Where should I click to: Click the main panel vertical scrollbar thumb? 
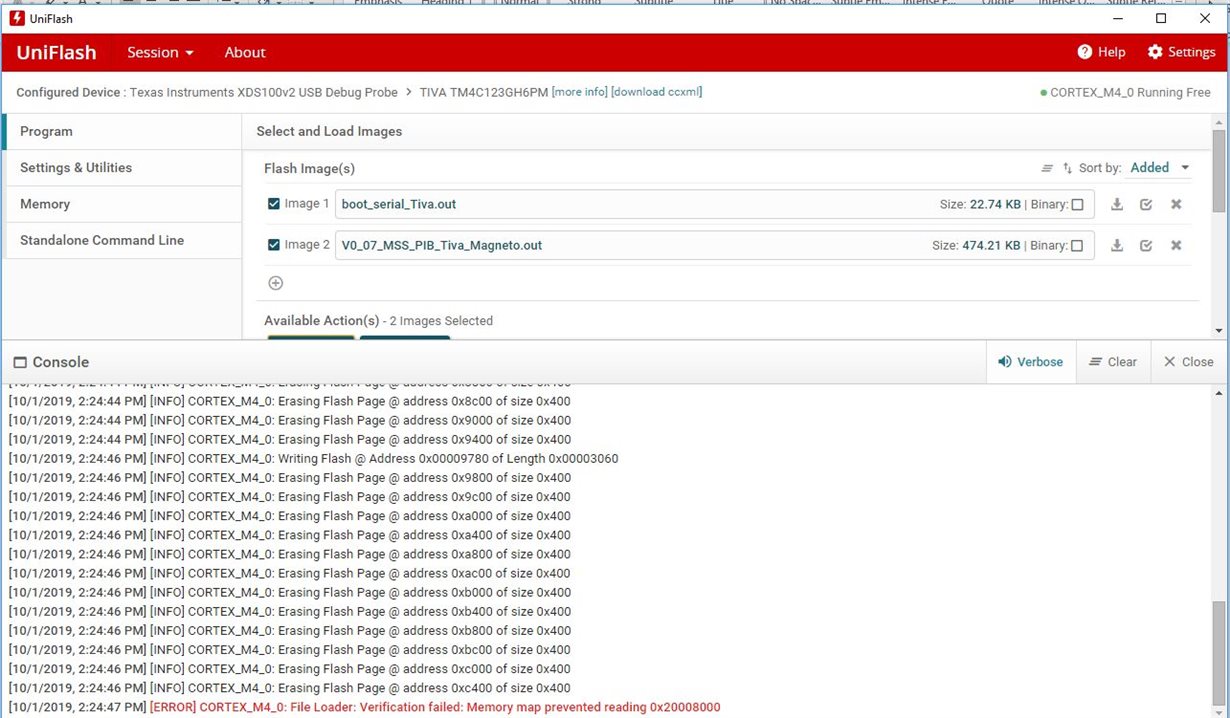pos(1218,170)
